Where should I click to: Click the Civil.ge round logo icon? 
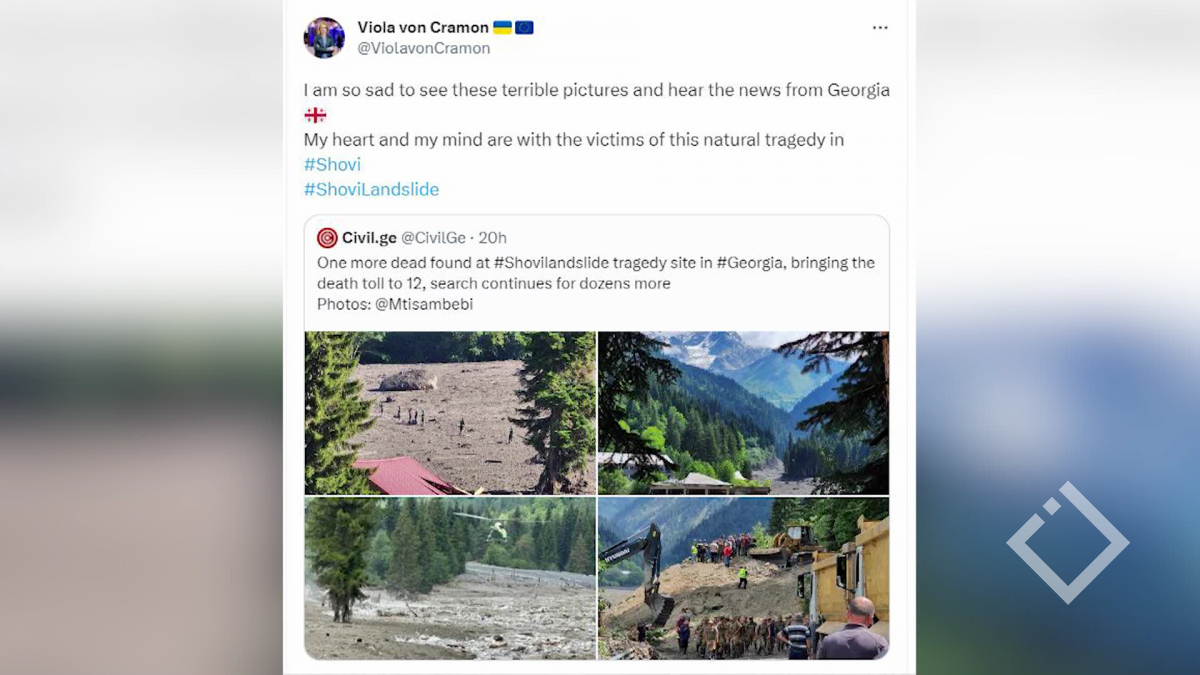point(327,238)
